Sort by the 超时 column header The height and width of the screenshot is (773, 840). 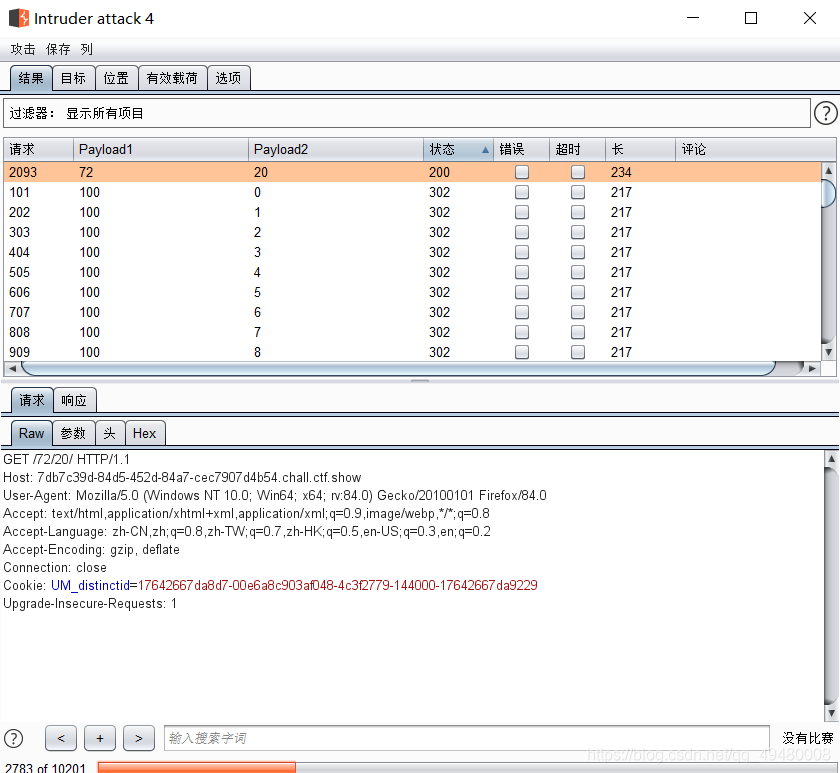pyautogui.click(x=578, y=149)
